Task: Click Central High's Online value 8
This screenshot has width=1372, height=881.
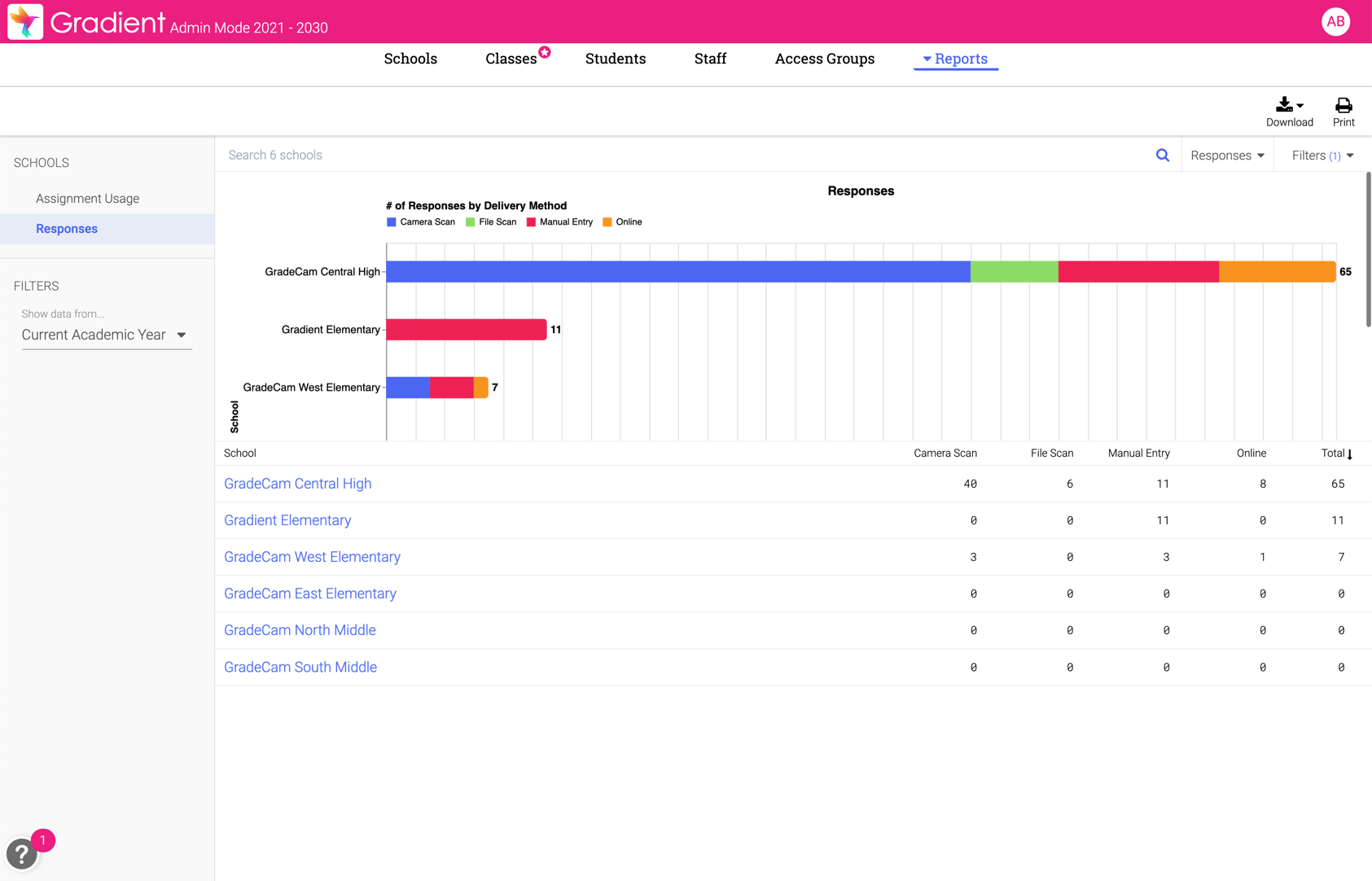Action: pyautogui.click(x=1263, y=484)
